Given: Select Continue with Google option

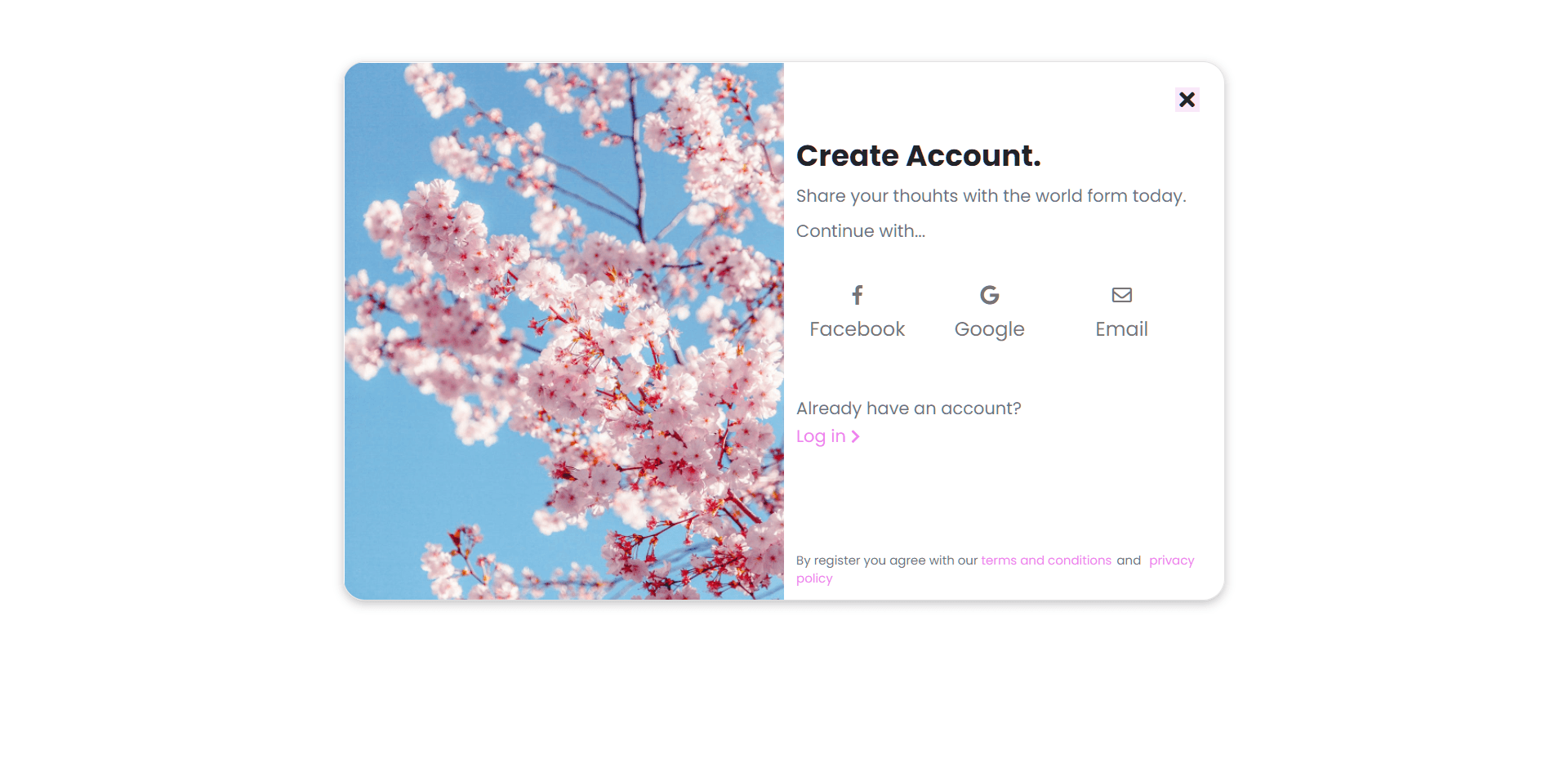Looking at the screenshot, I should point(989,311).
